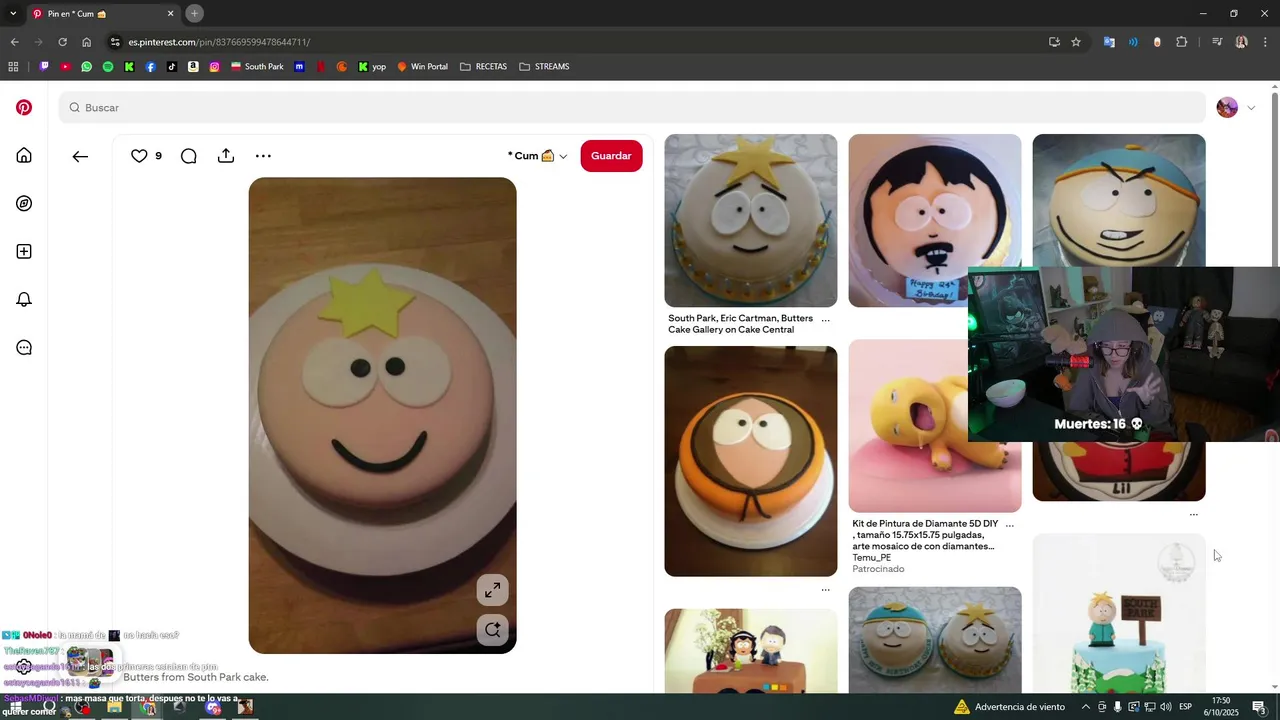Expand account chevron next to avatar

(1251, 108)
